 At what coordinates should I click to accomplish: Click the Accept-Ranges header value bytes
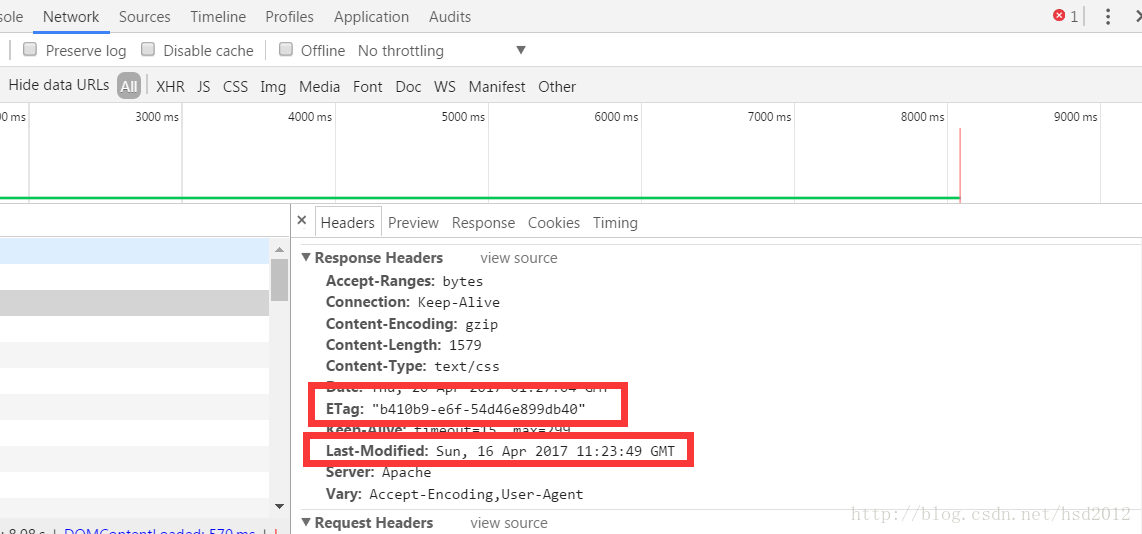coord(462,281)
